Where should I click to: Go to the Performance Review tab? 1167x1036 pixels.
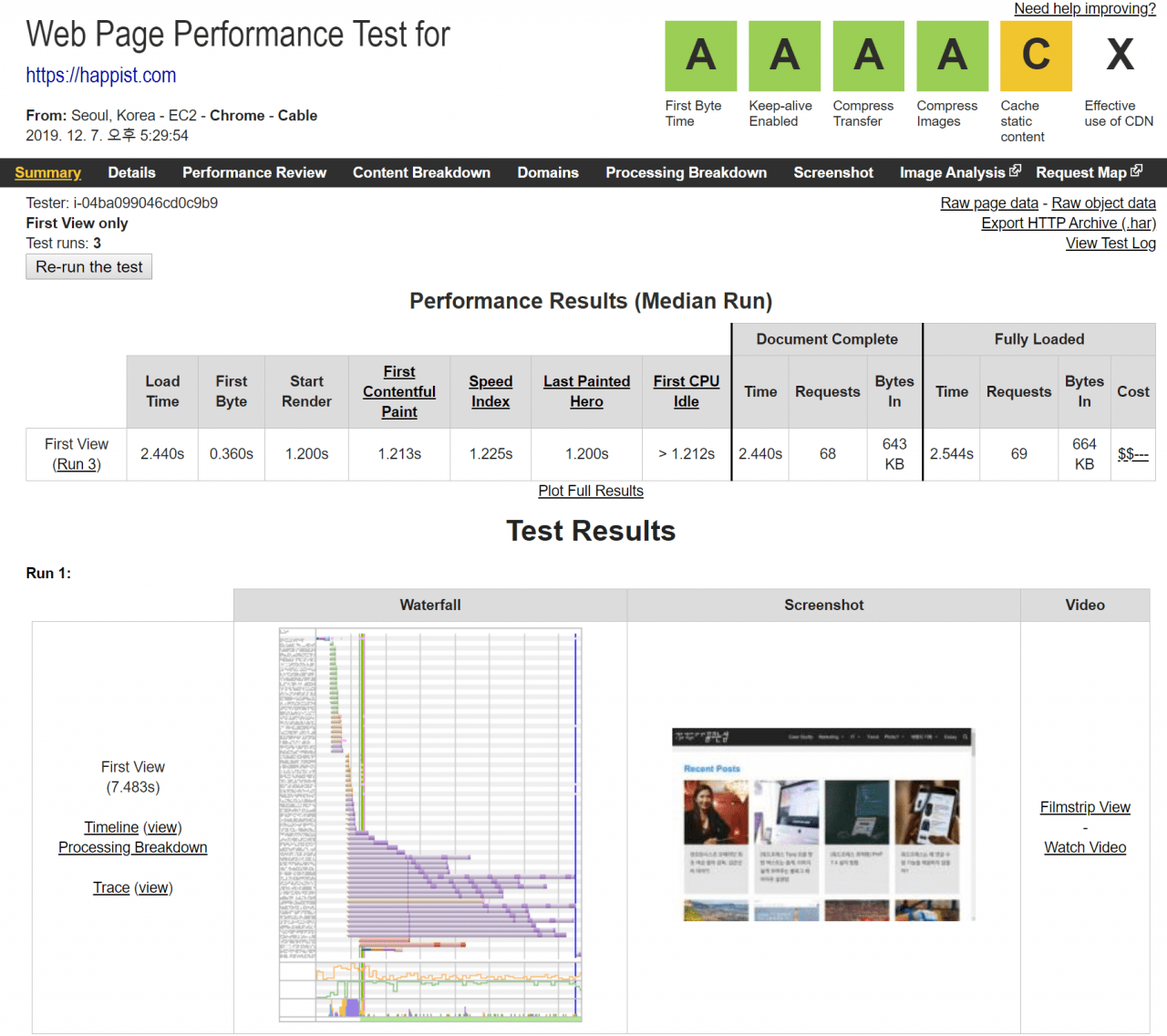[x=253, y=172]
